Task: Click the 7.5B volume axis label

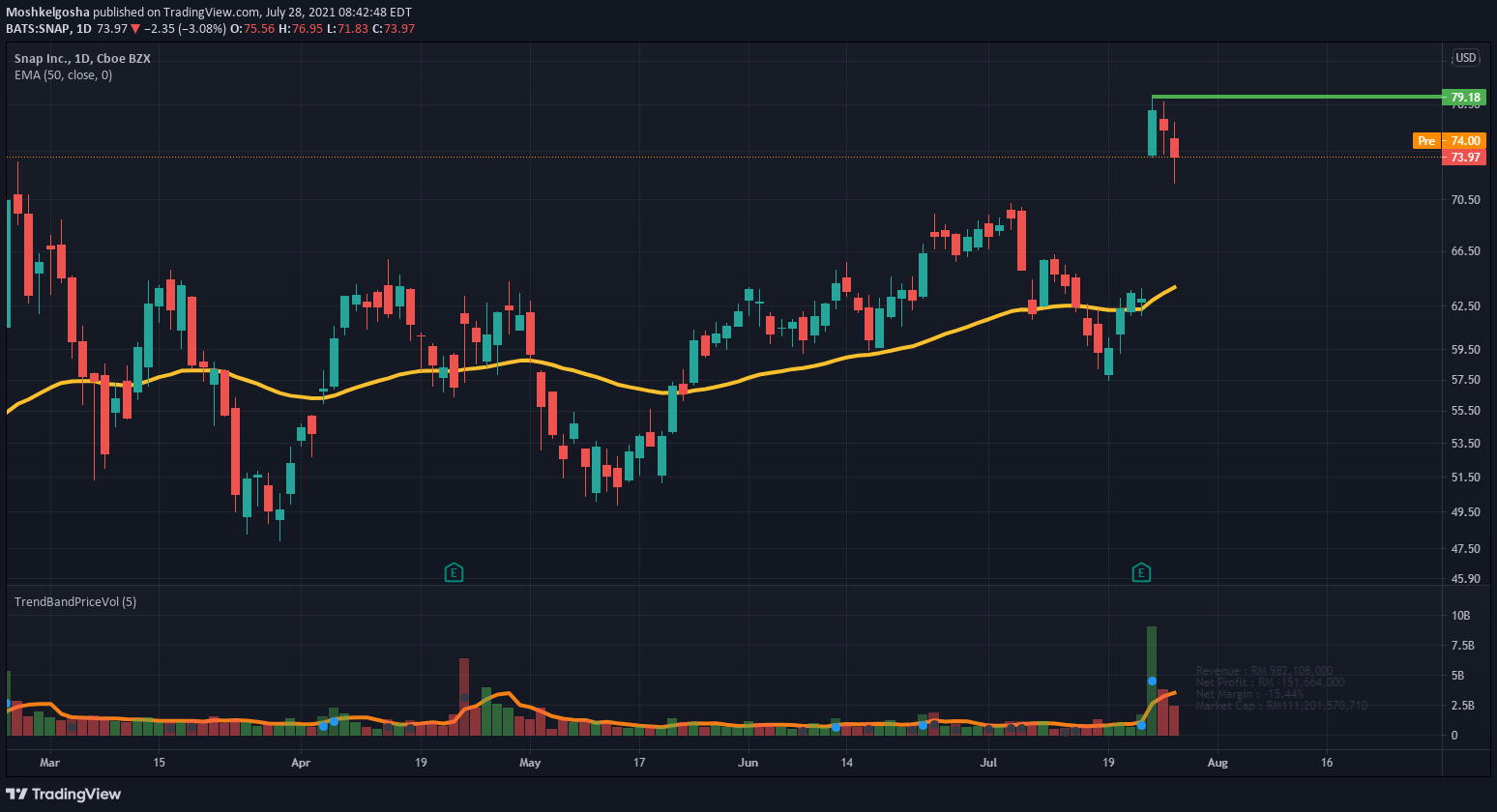Action: (1462, 646)
